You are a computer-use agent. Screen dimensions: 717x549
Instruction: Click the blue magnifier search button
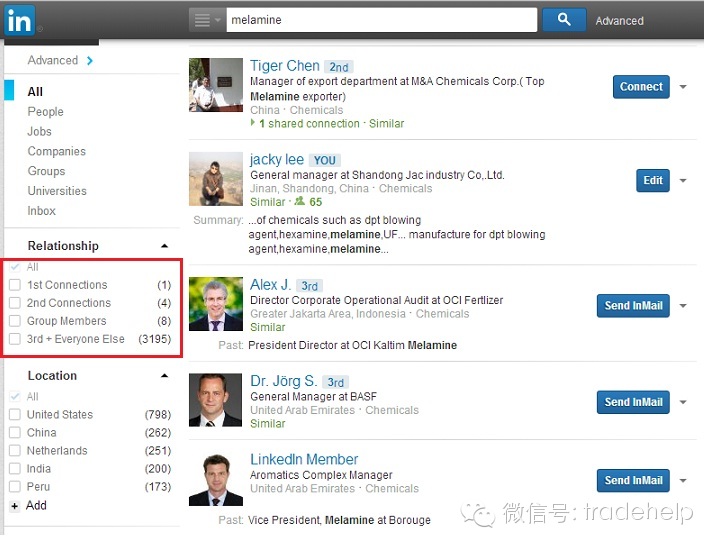pos(564,20)
